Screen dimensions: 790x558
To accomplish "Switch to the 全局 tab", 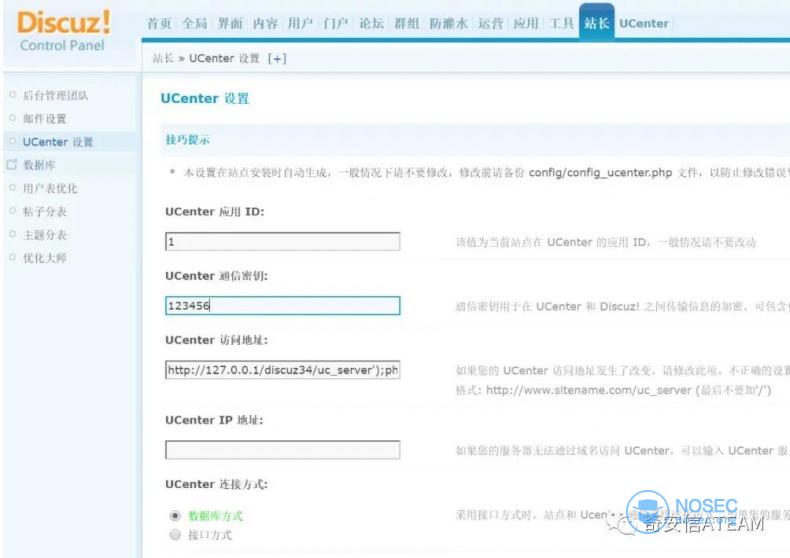I will pos(194,24).
